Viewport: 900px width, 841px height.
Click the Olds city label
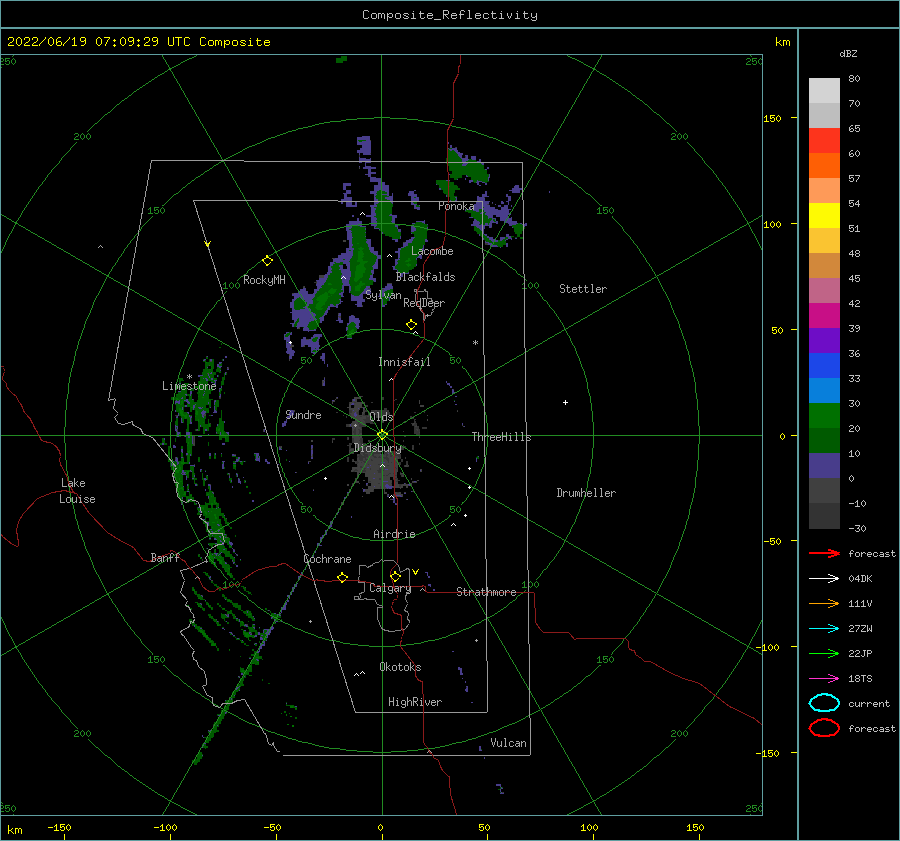(x=381, y=417)
